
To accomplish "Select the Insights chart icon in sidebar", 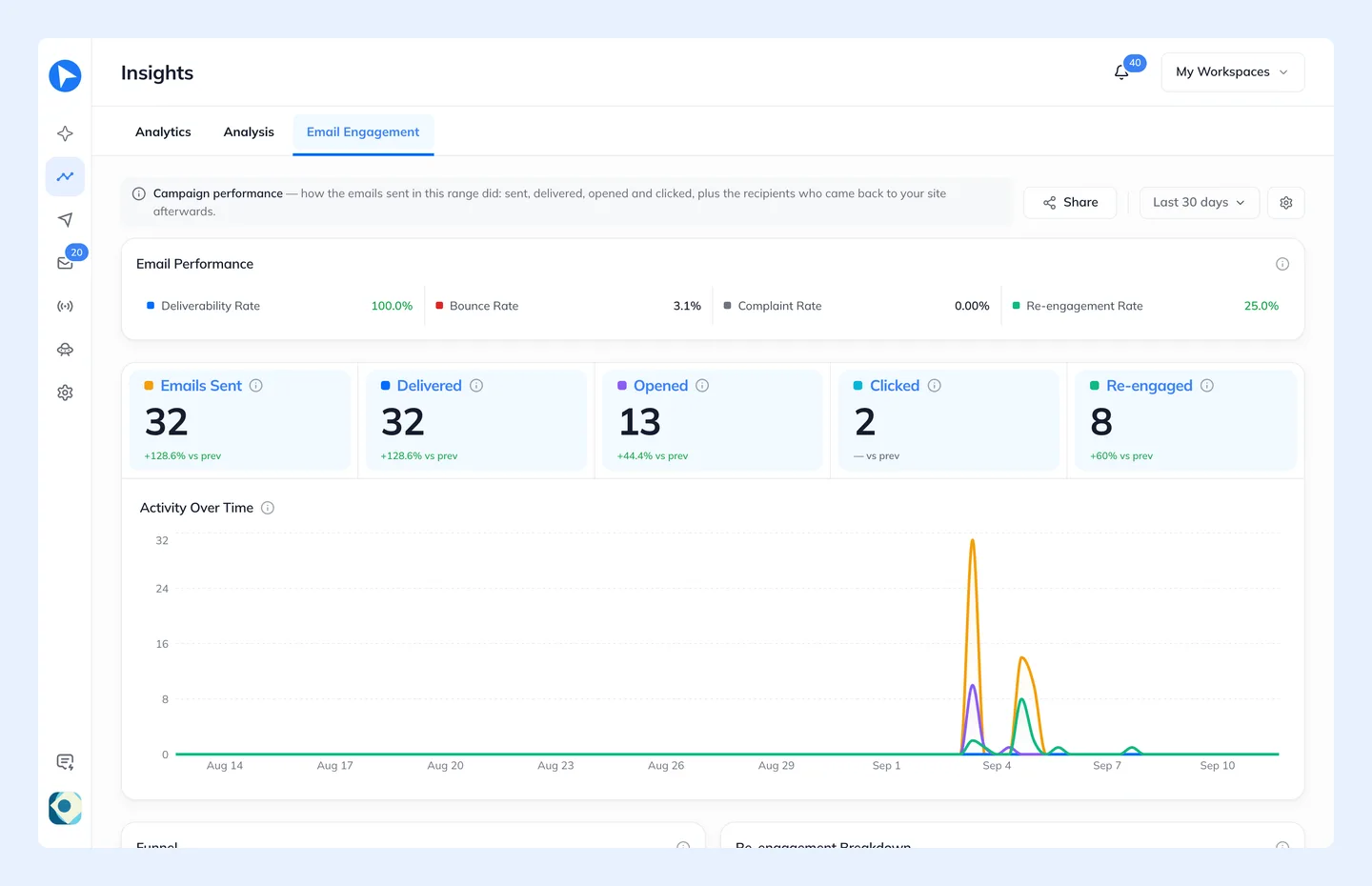I will click(65, 176).
